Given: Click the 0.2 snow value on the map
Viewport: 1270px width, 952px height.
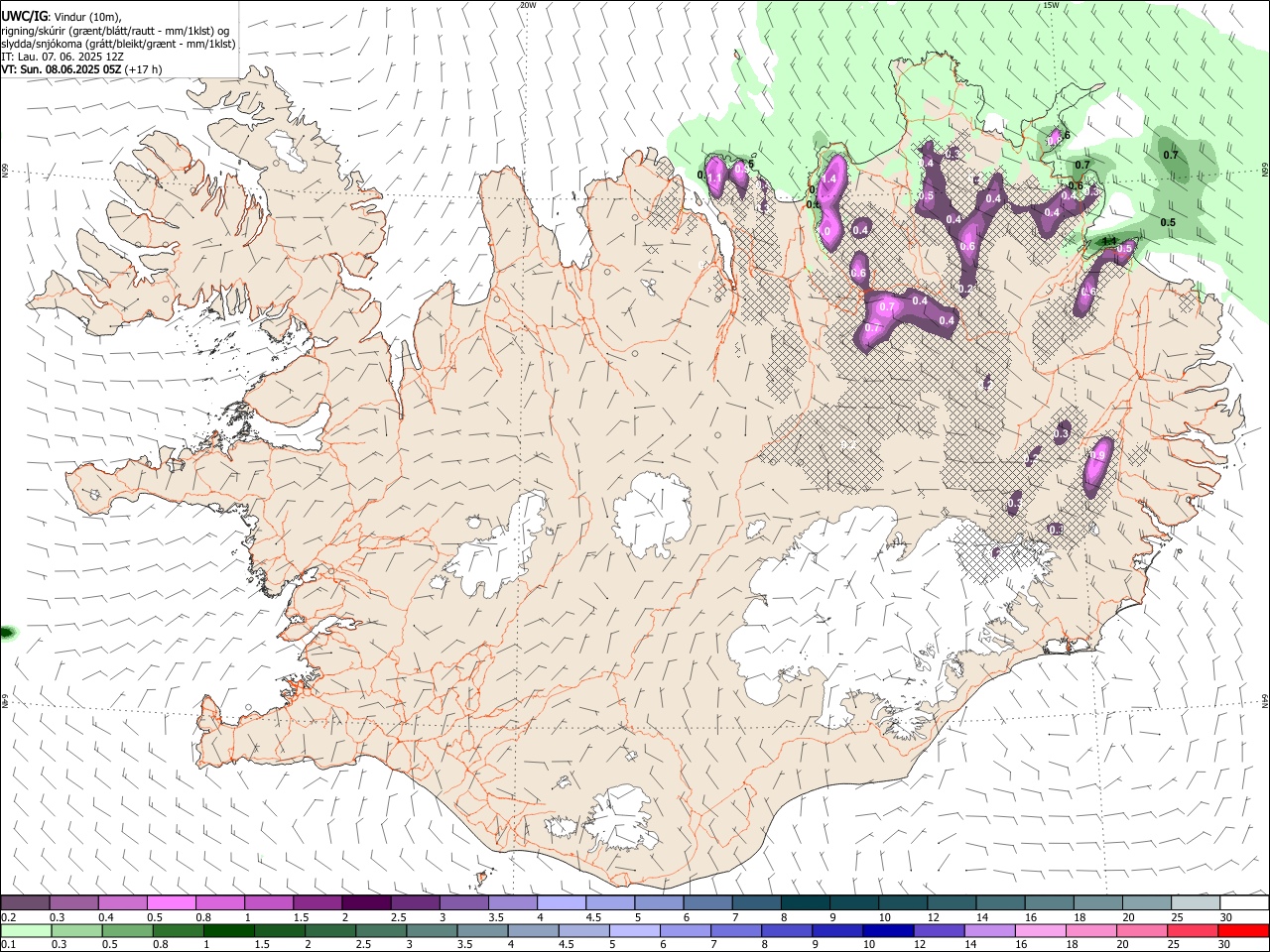Looking at the screenshot, I should point(965,289).
